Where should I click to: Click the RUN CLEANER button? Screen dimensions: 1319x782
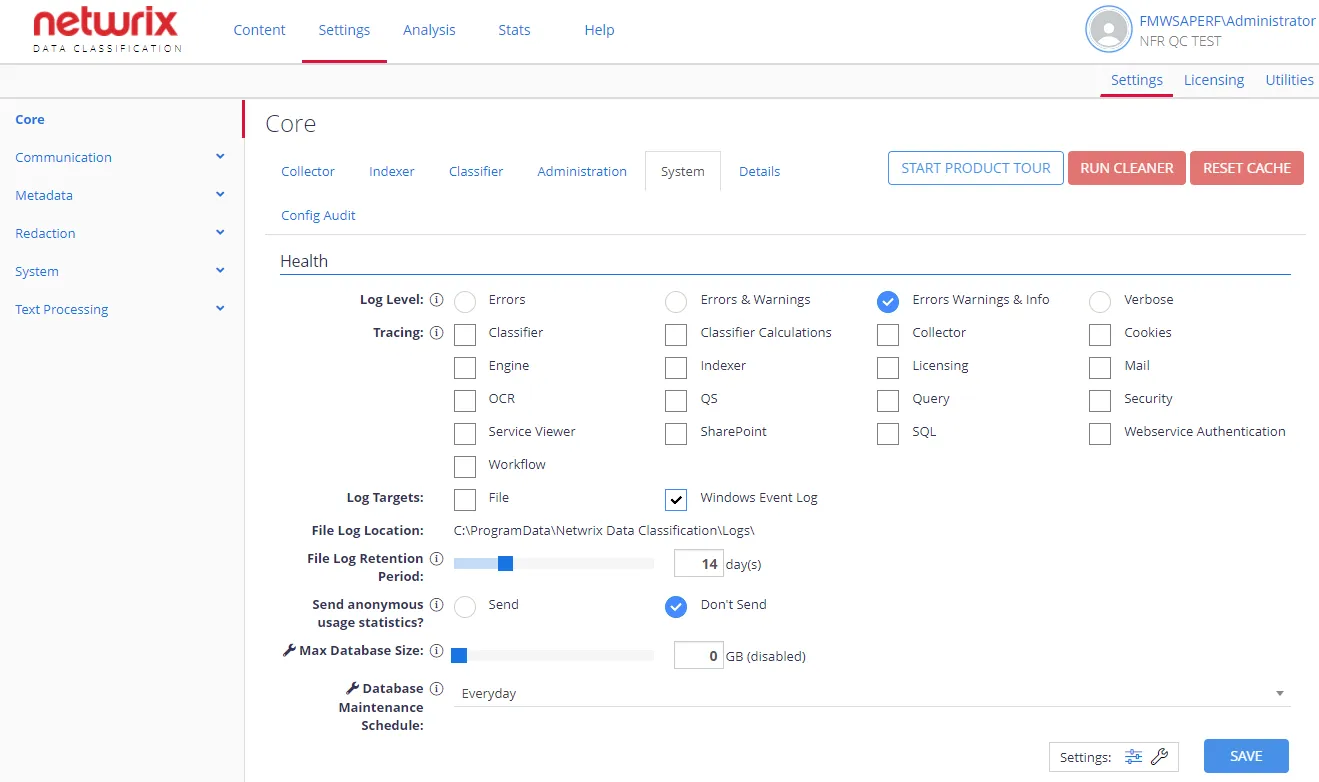[1127, 168]
